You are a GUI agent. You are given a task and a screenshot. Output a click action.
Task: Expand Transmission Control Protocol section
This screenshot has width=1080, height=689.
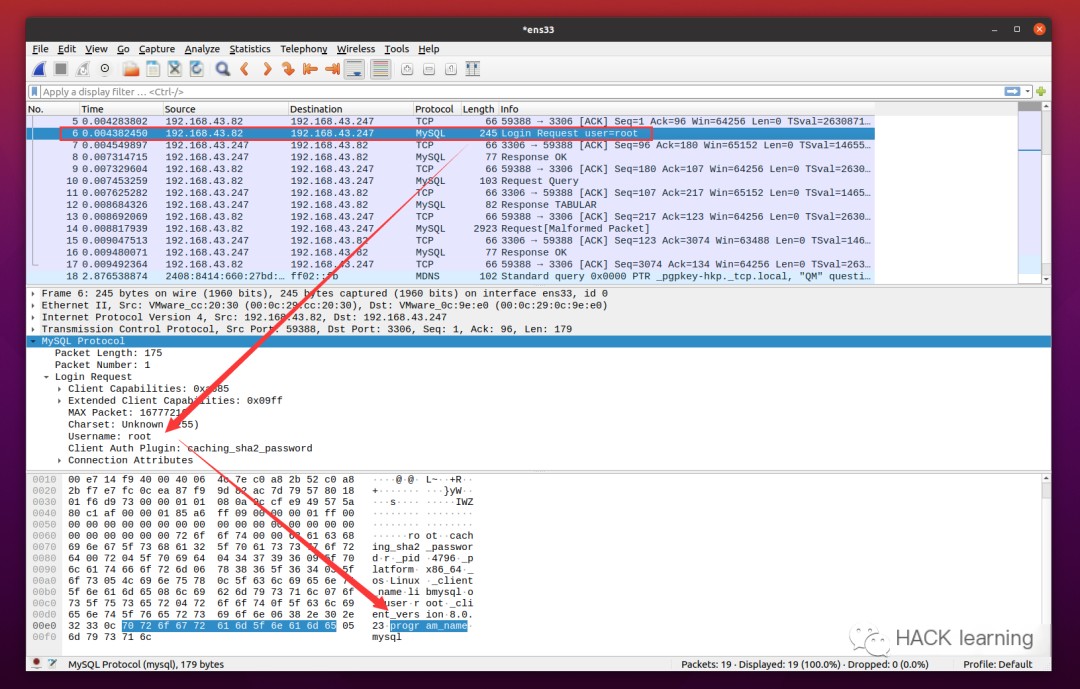pos(33,329)
